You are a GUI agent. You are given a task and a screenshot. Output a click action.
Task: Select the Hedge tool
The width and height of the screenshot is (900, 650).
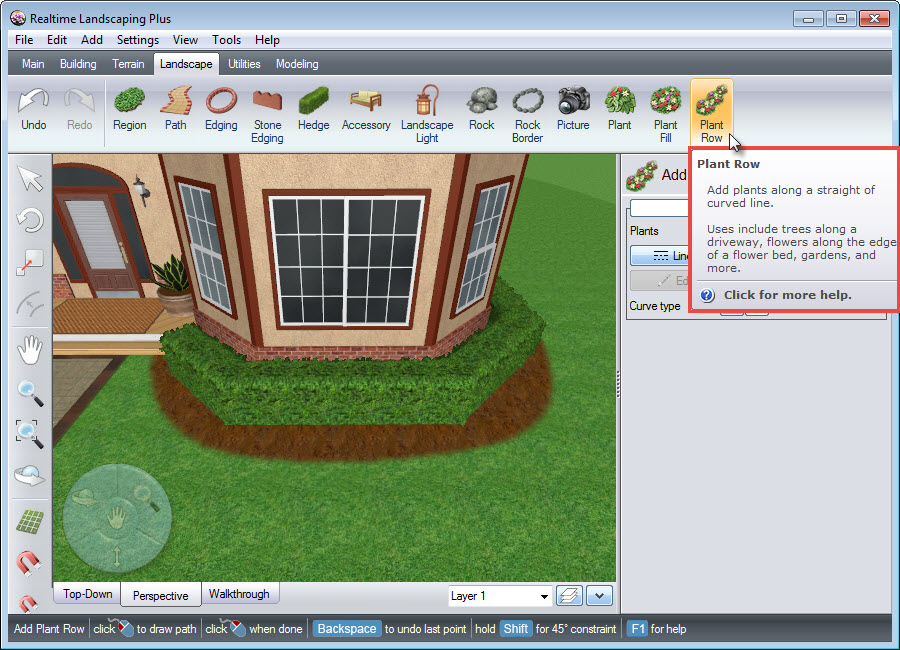313,110
